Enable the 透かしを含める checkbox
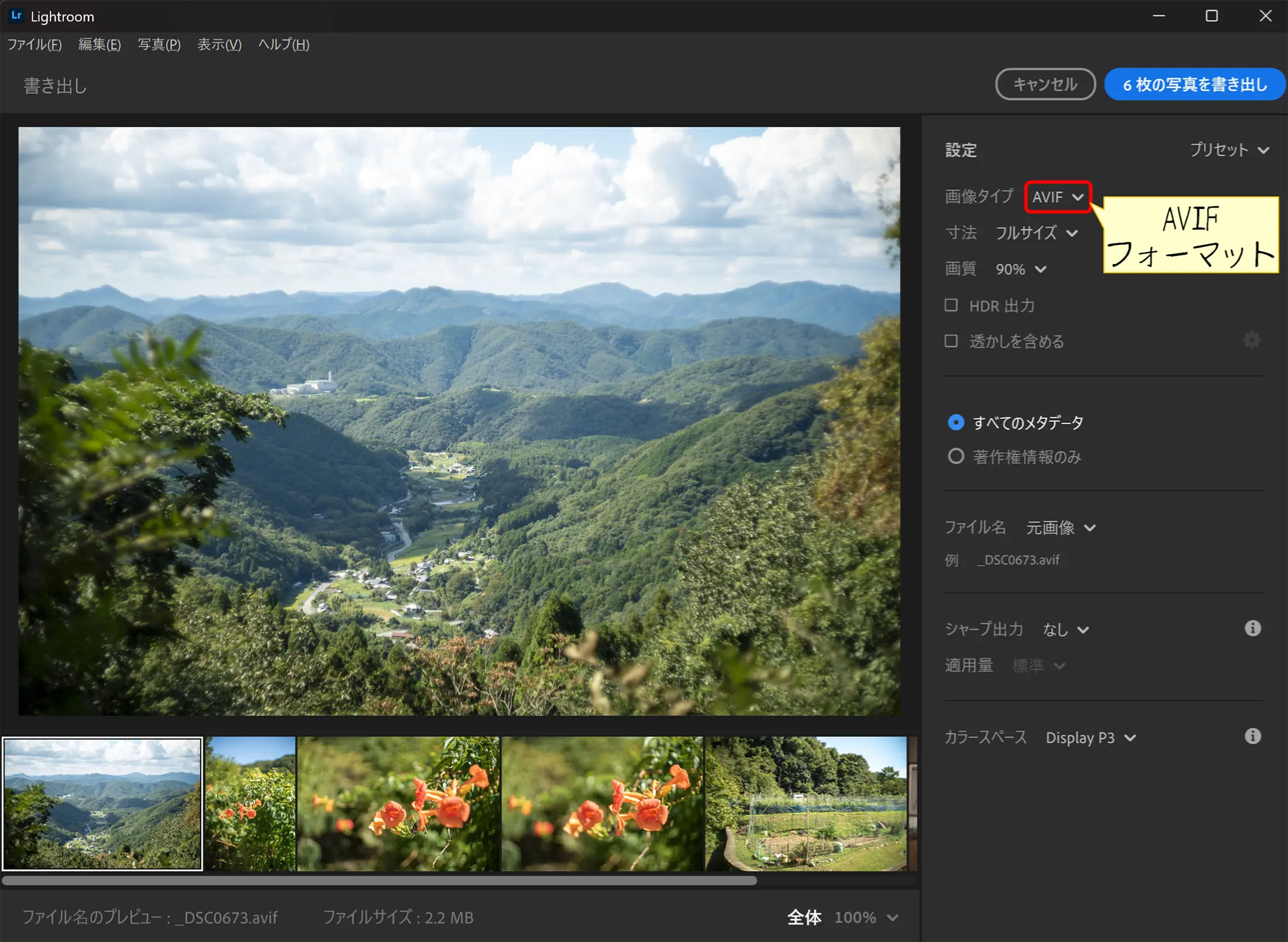 point(951,341)
